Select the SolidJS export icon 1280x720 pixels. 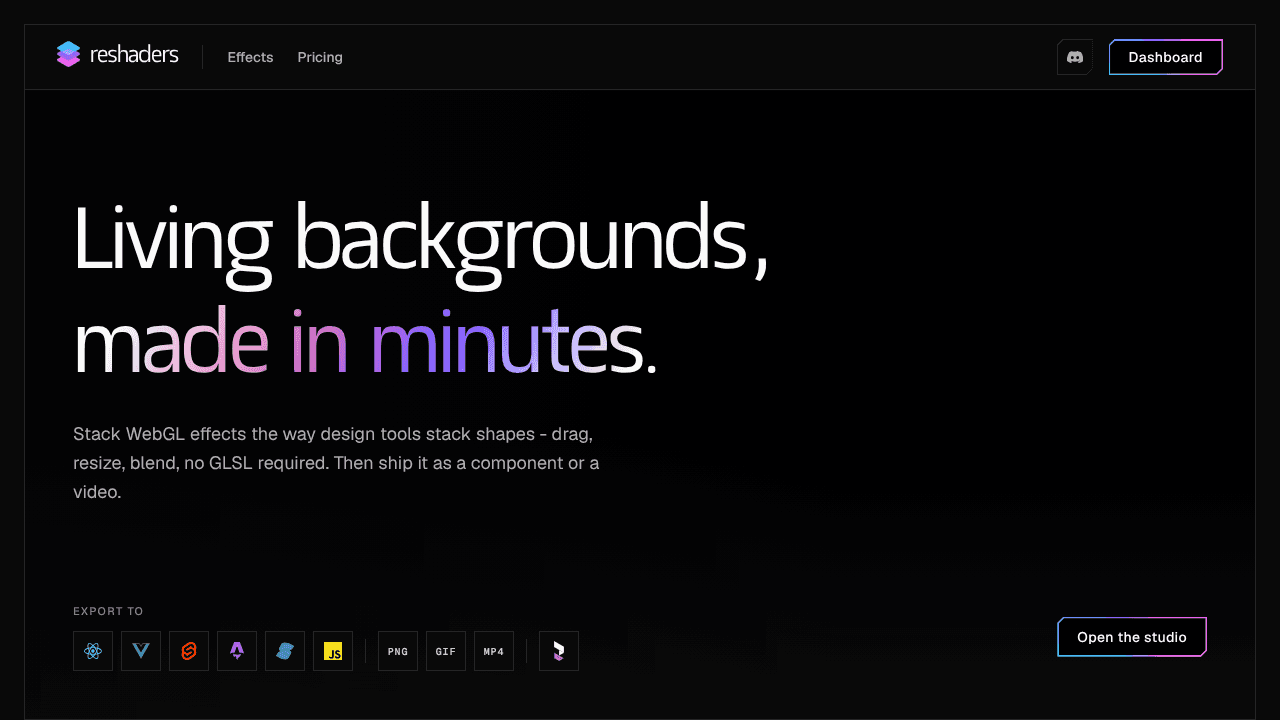(285, 651)
